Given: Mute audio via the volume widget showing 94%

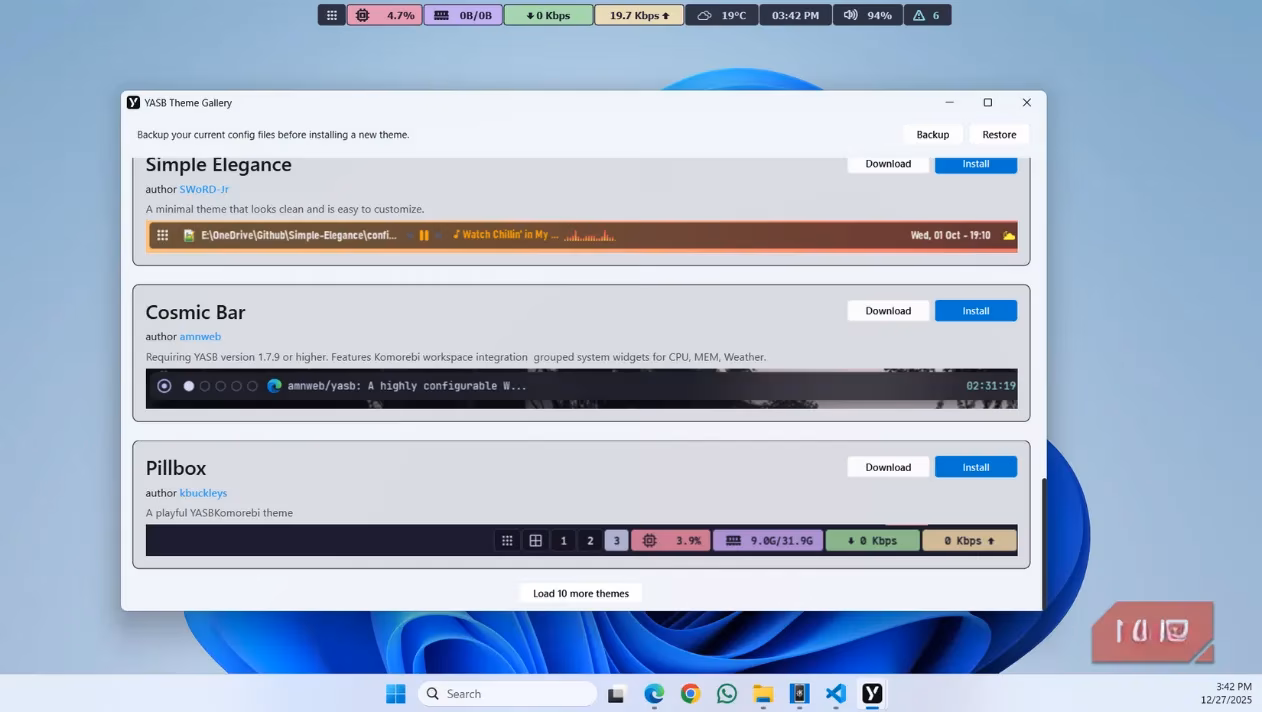Looking at the screenshot, I should [x=867, y=14].
